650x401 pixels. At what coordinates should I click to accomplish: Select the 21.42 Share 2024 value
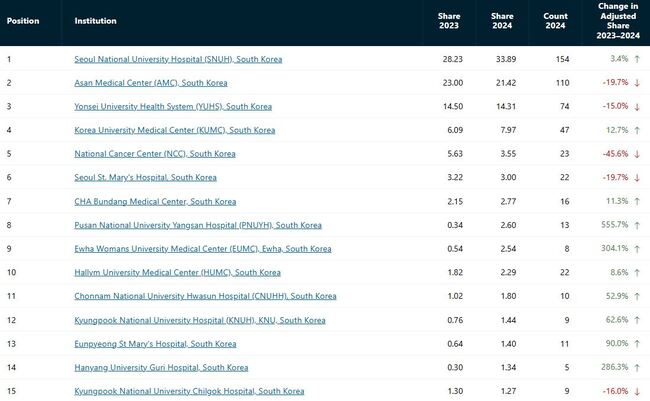pos(506,83)
